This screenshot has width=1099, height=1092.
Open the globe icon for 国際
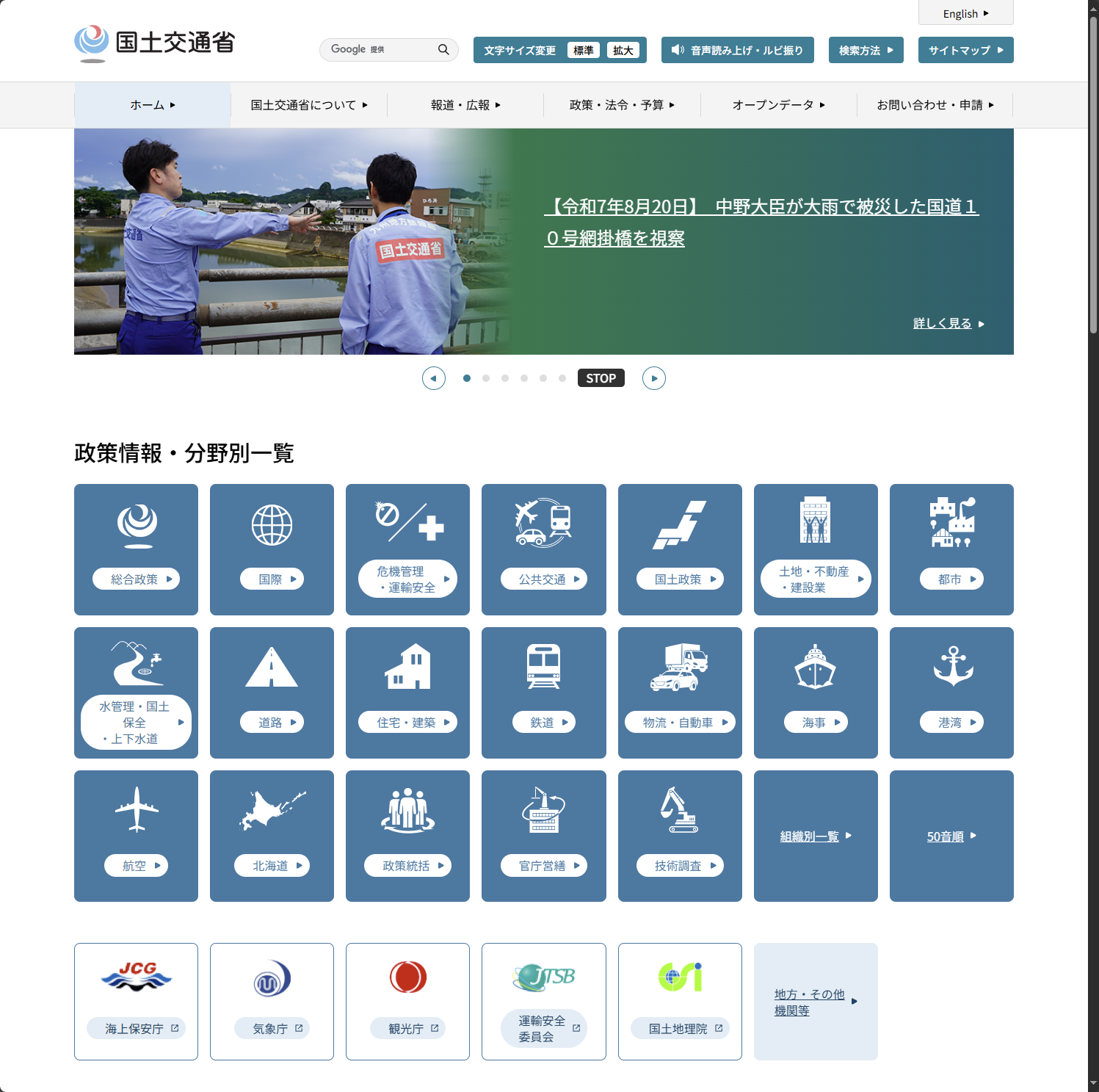point(272,525)
